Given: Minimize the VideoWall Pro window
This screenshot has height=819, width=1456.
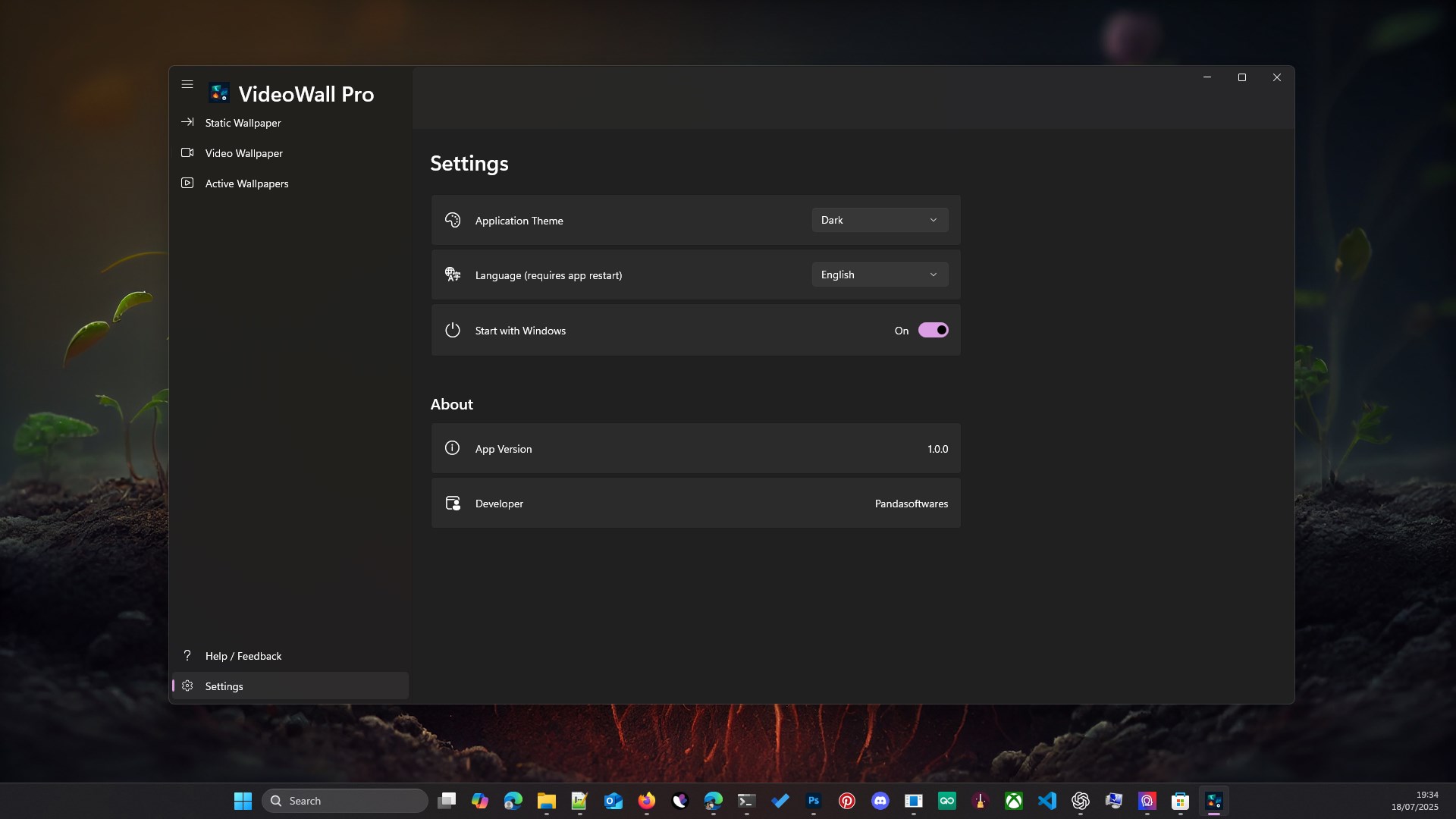Looking at the screenshot, I should click(1207, 77).
